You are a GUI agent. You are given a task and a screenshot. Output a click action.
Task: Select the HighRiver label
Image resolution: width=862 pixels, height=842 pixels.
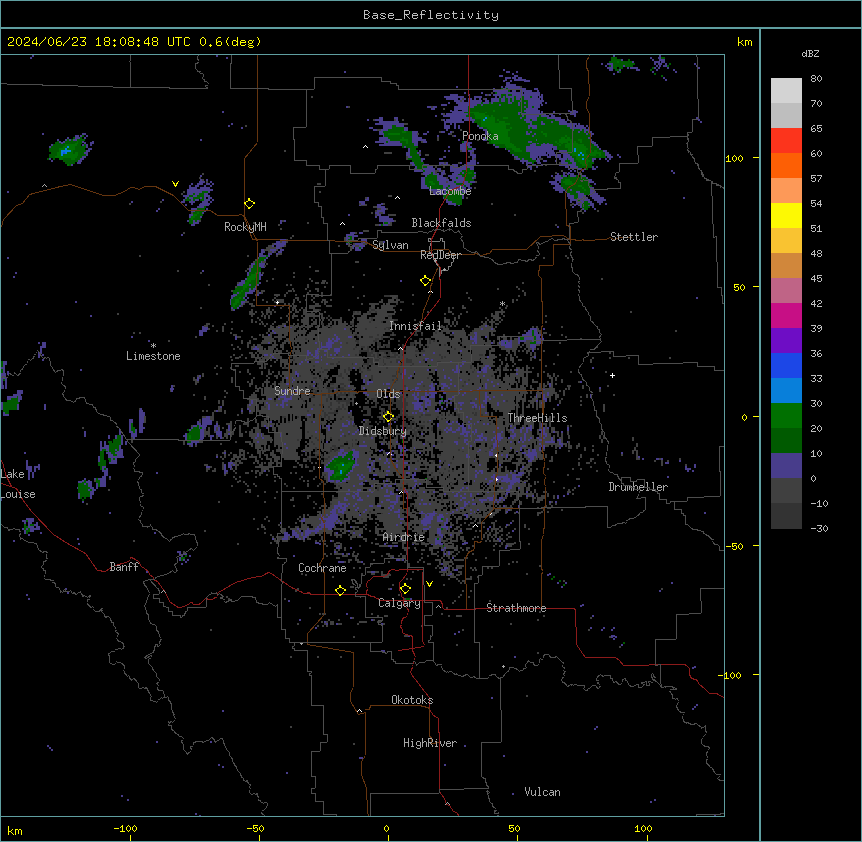[x=430, y=743]
